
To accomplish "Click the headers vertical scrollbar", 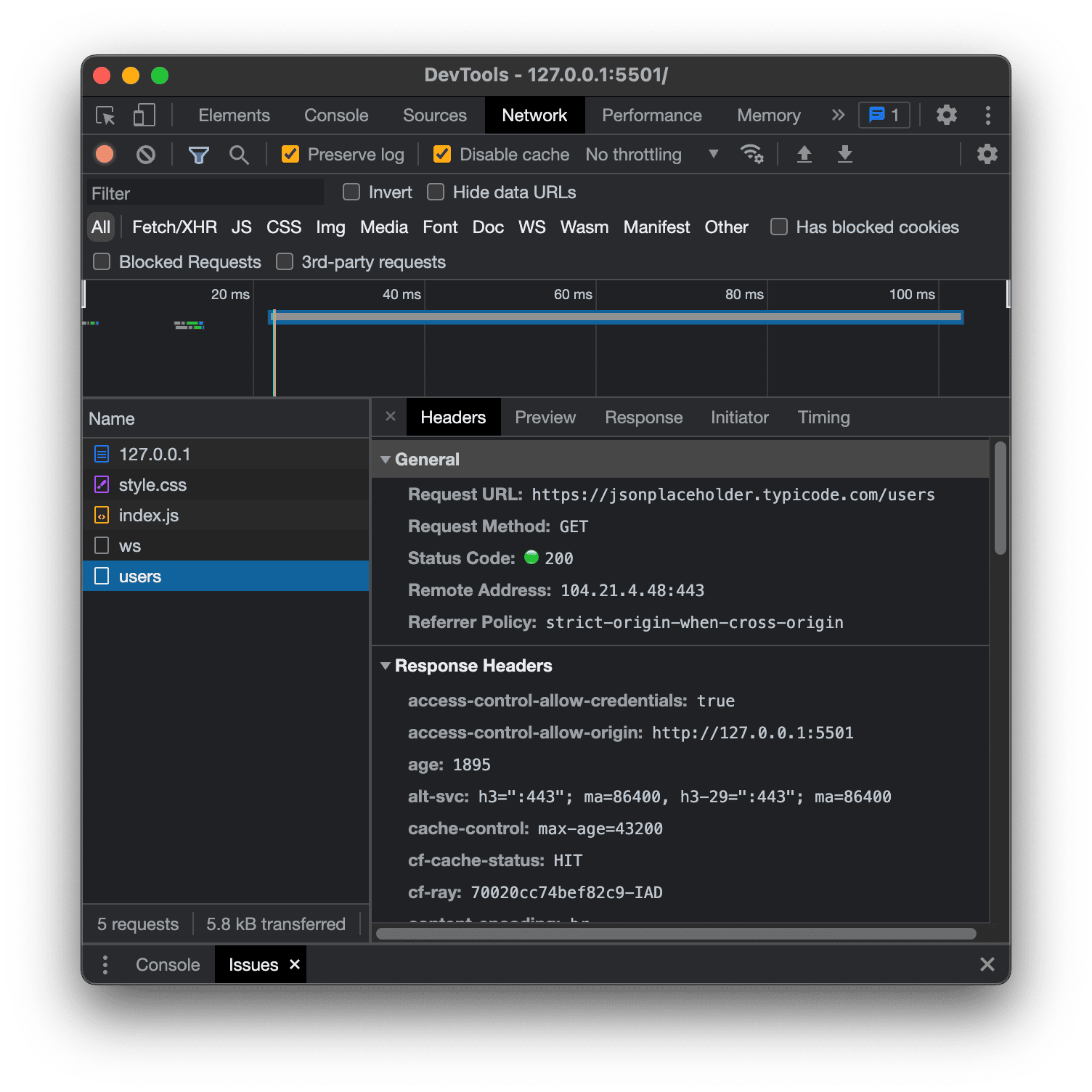I will [1000, 499].
